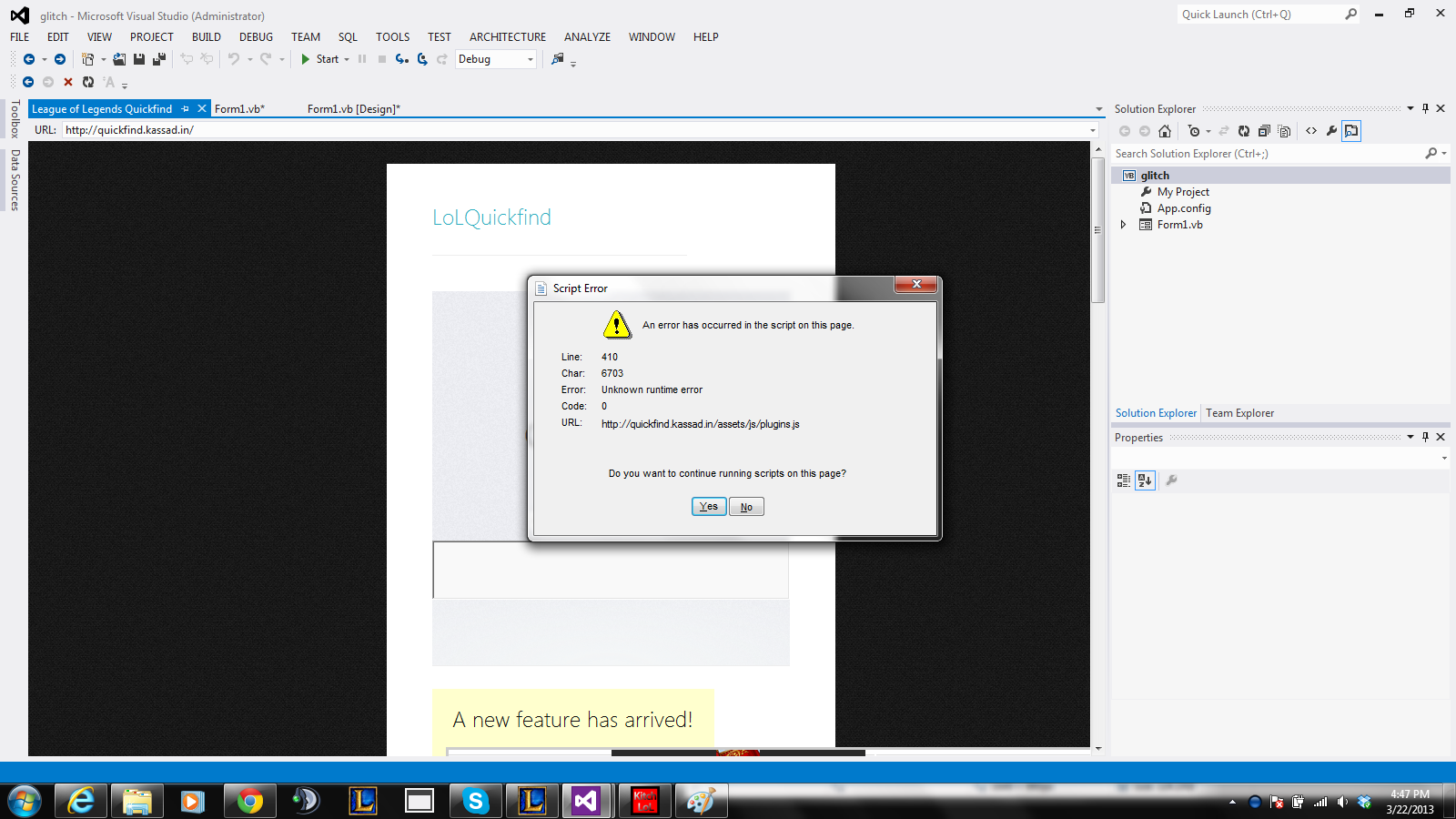Click Yes in the Script Error dialog

(709, 507)
